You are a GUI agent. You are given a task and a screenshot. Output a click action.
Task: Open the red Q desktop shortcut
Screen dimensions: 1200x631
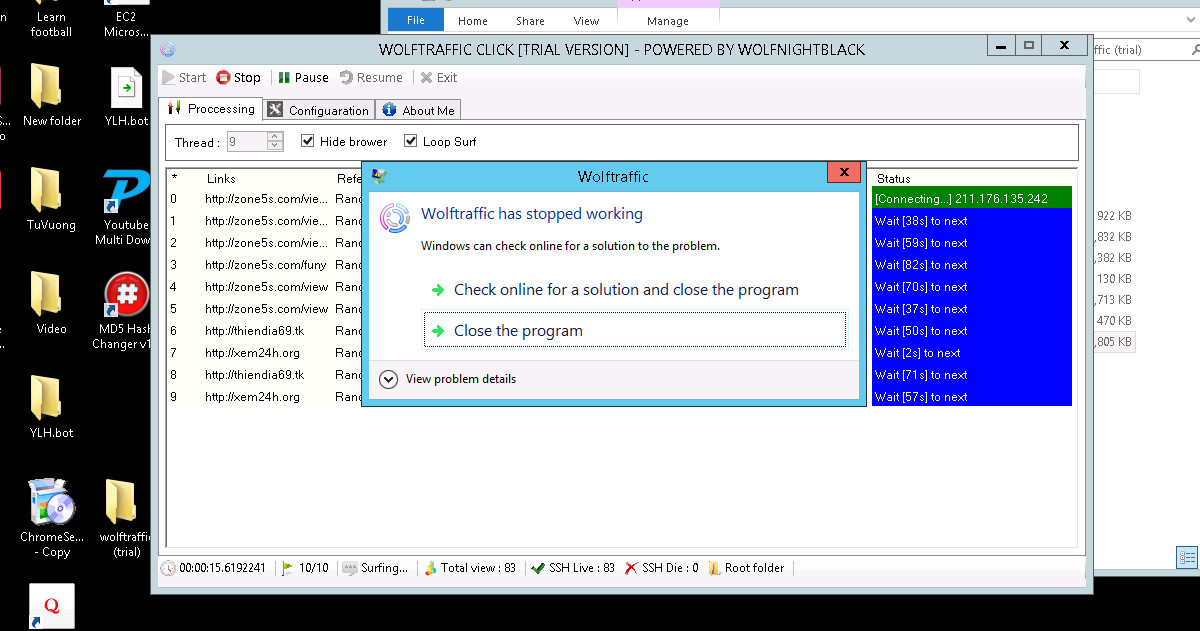51,606
